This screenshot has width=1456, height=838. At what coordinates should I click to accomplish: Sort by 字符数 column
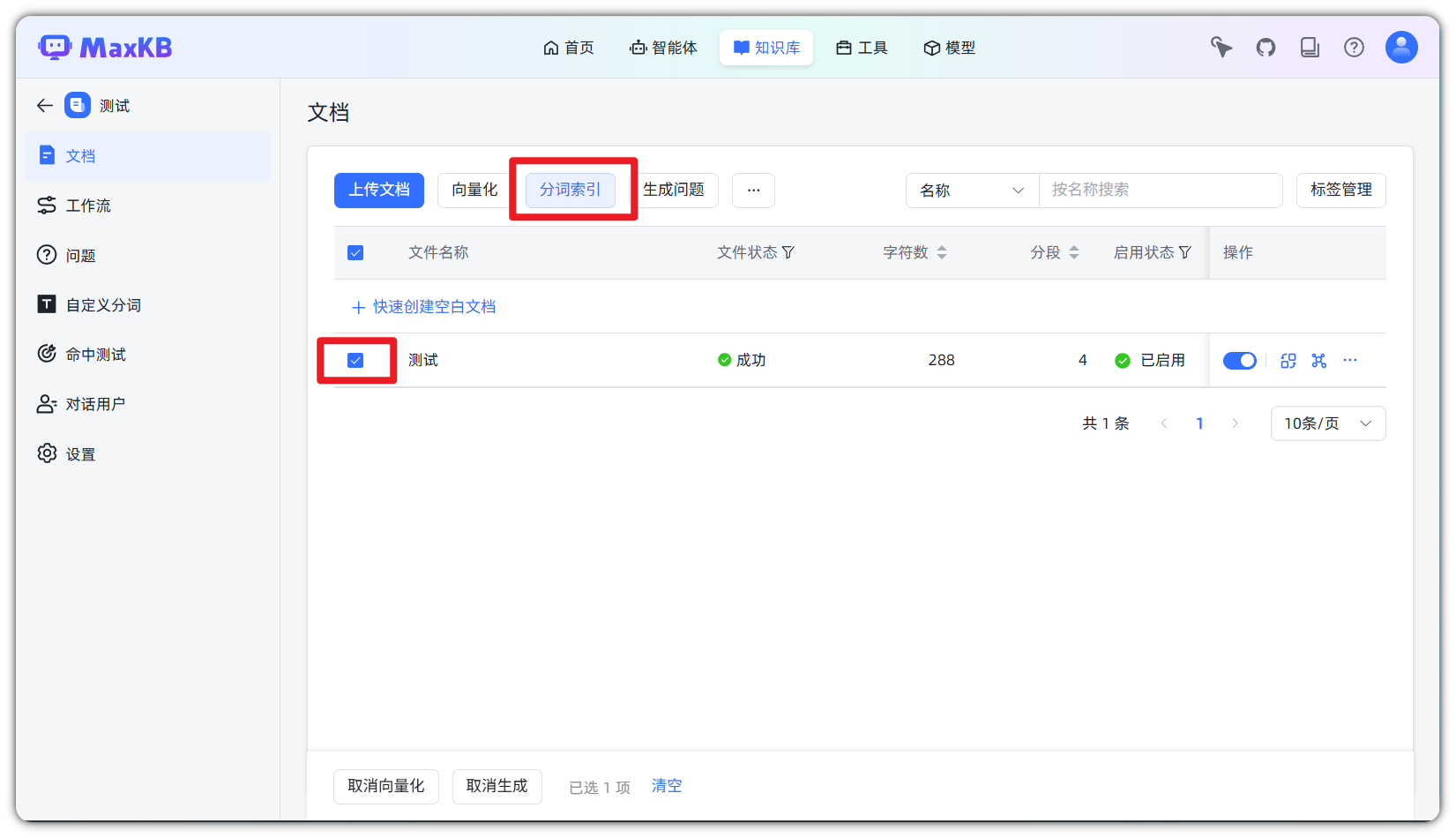coord(942,252)
